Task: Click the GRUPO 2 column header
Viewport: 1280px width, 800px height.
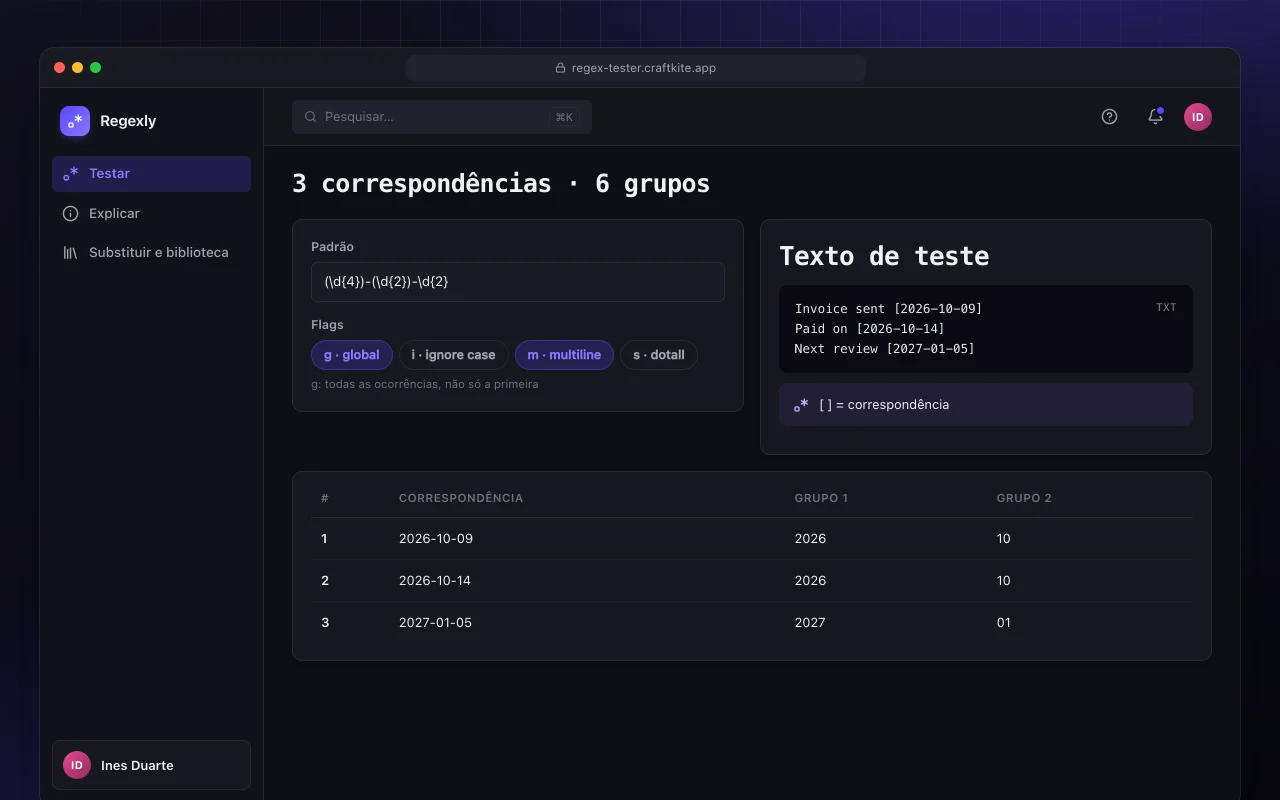Action: pos(1024,498)
